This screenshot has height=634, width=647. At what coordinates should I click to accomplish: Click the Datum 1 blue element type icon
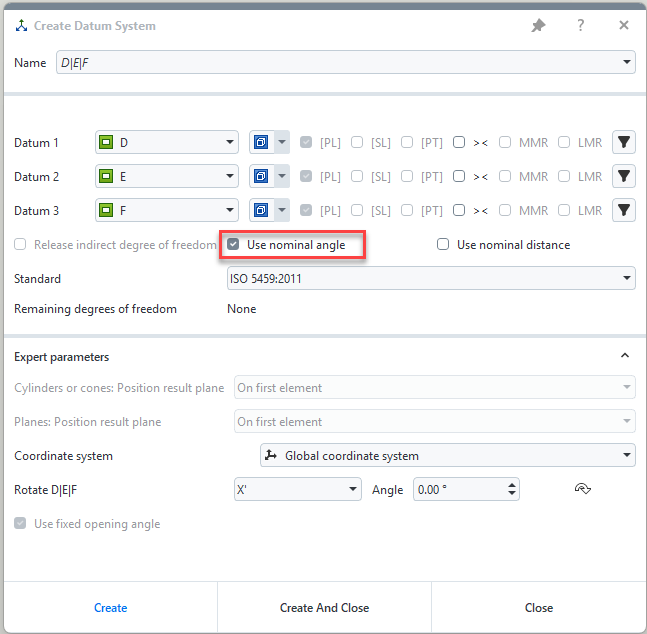(x=261, y=143)
